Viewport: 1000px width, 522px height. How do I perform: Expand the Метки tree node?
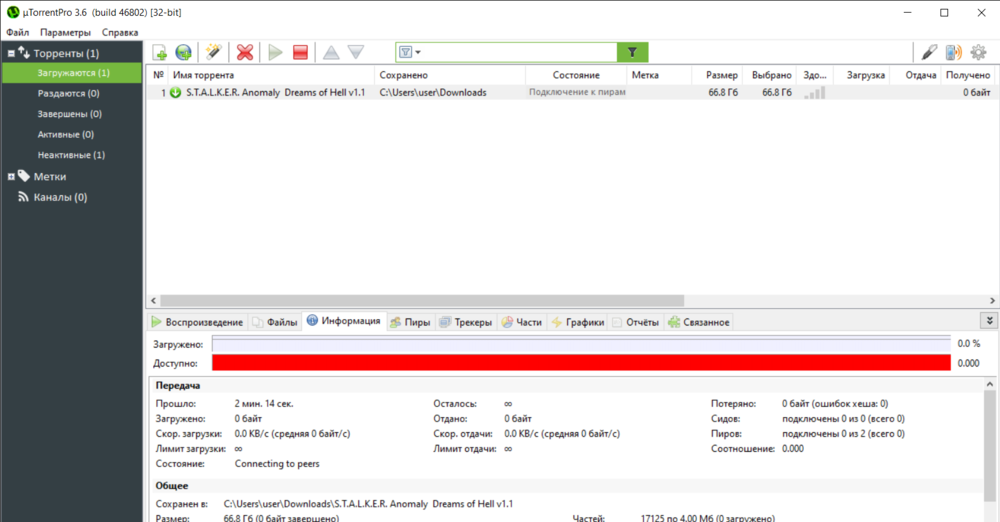click(x=11, y=177)
